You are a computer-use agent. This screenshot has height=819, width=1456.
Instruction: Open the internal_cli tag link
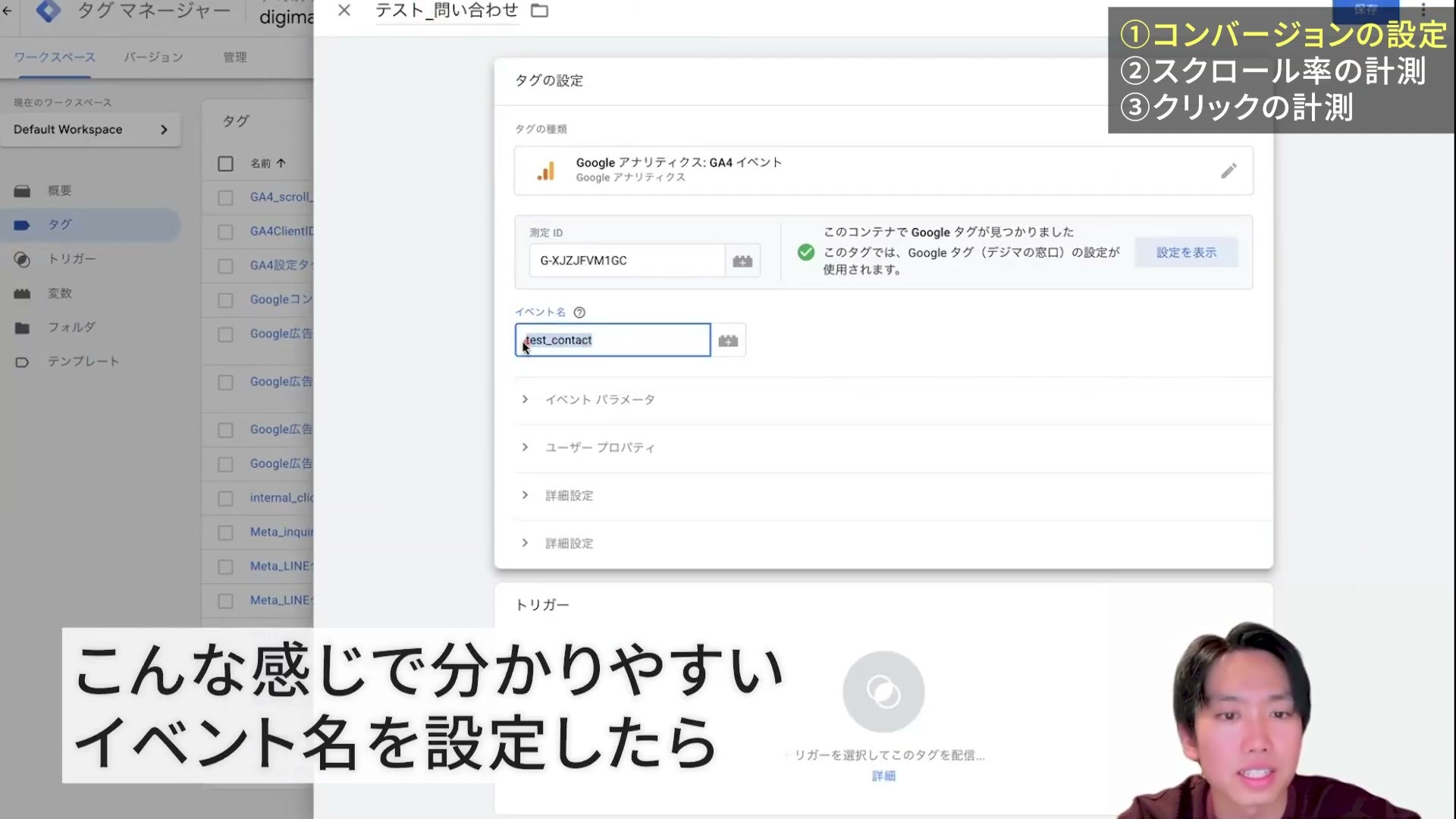click(x=281, y=497)
